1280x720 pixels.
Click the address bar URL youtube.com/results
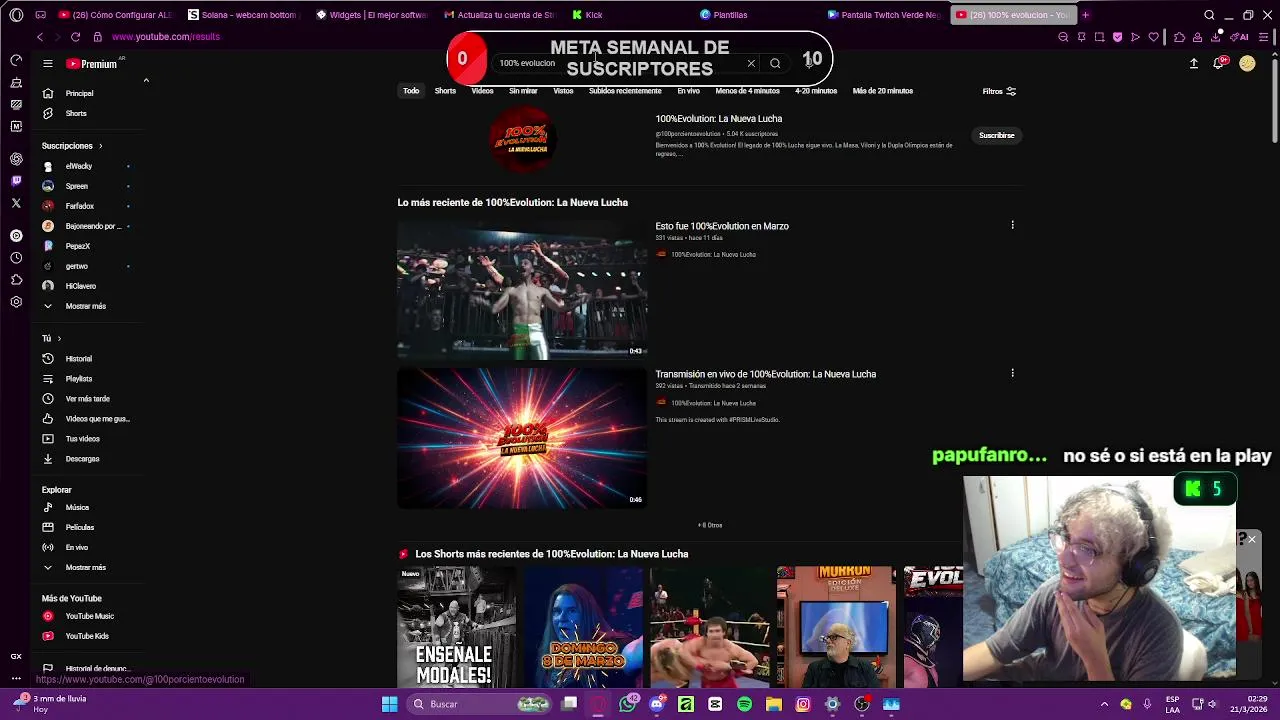click(166, 37)
